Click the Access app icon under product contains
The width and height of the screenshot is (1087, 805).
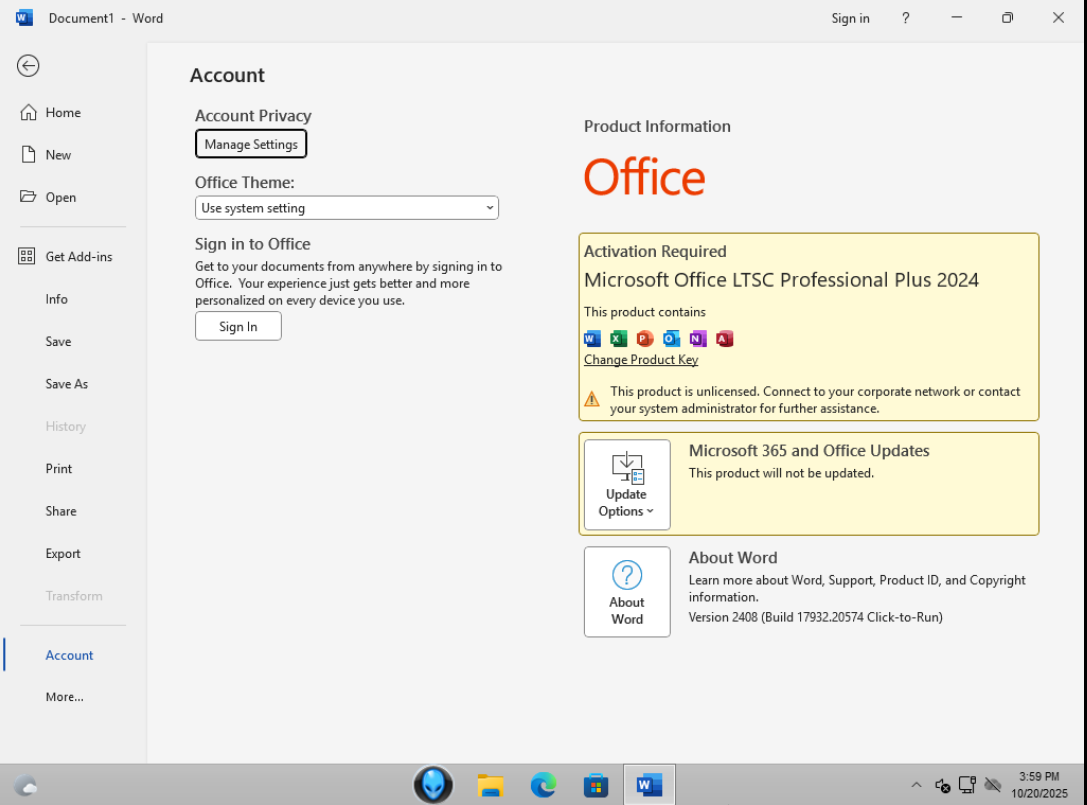click(724, 338)
